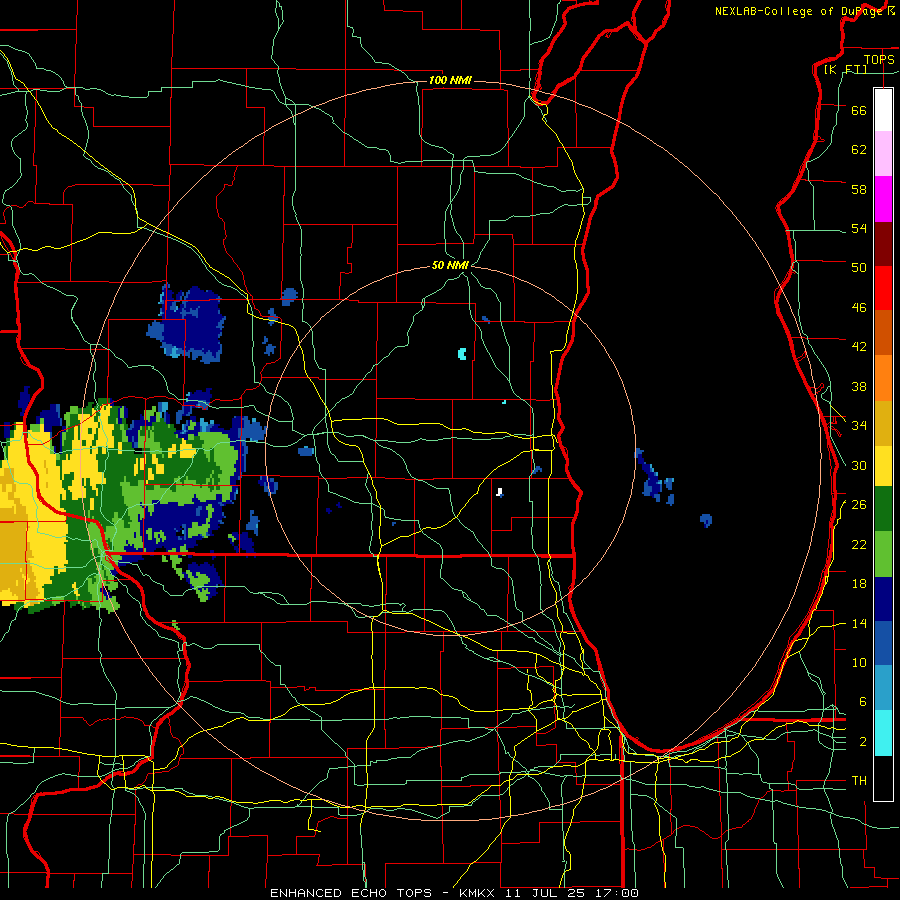Image resolution: width=900 pixels, height=900 pixels.
Task: Click the TH threshold legend label
Action: click(859, 780)
